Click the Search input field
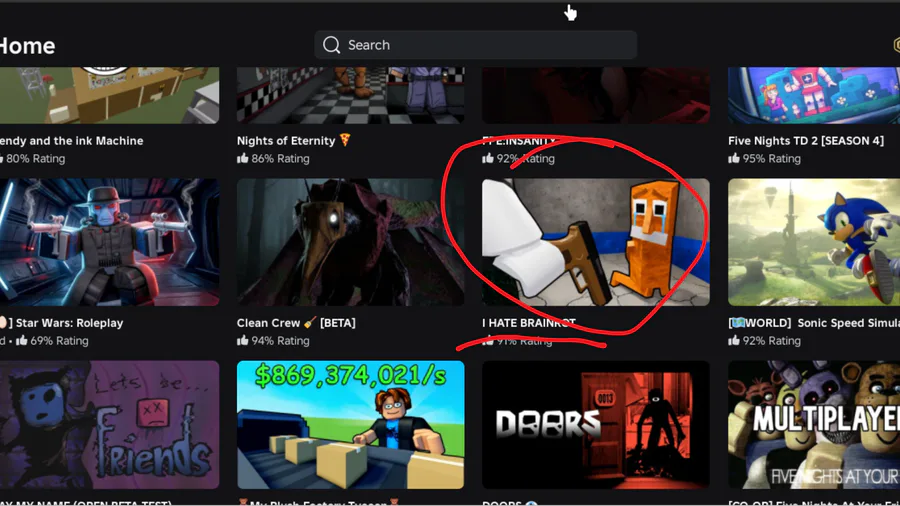900x506 pixels. point(475,45)
